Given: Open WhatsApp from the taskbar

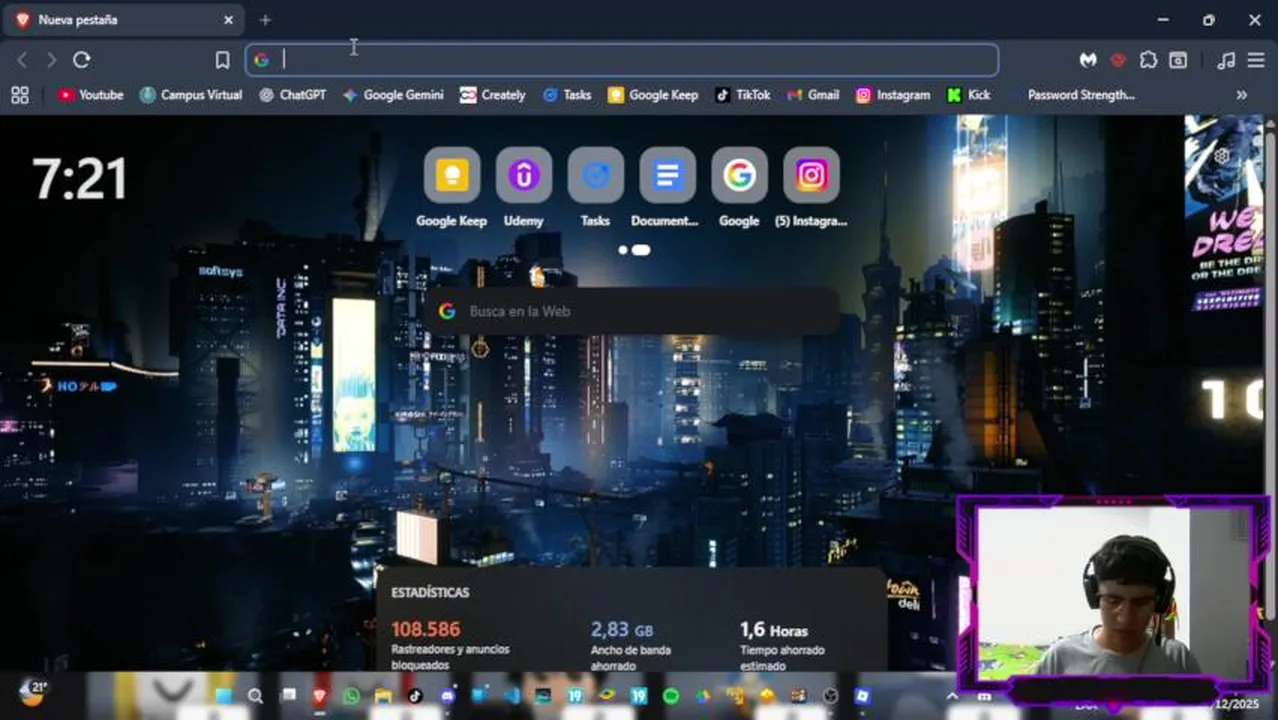Looking at the screenshot, I should point(351,696).
